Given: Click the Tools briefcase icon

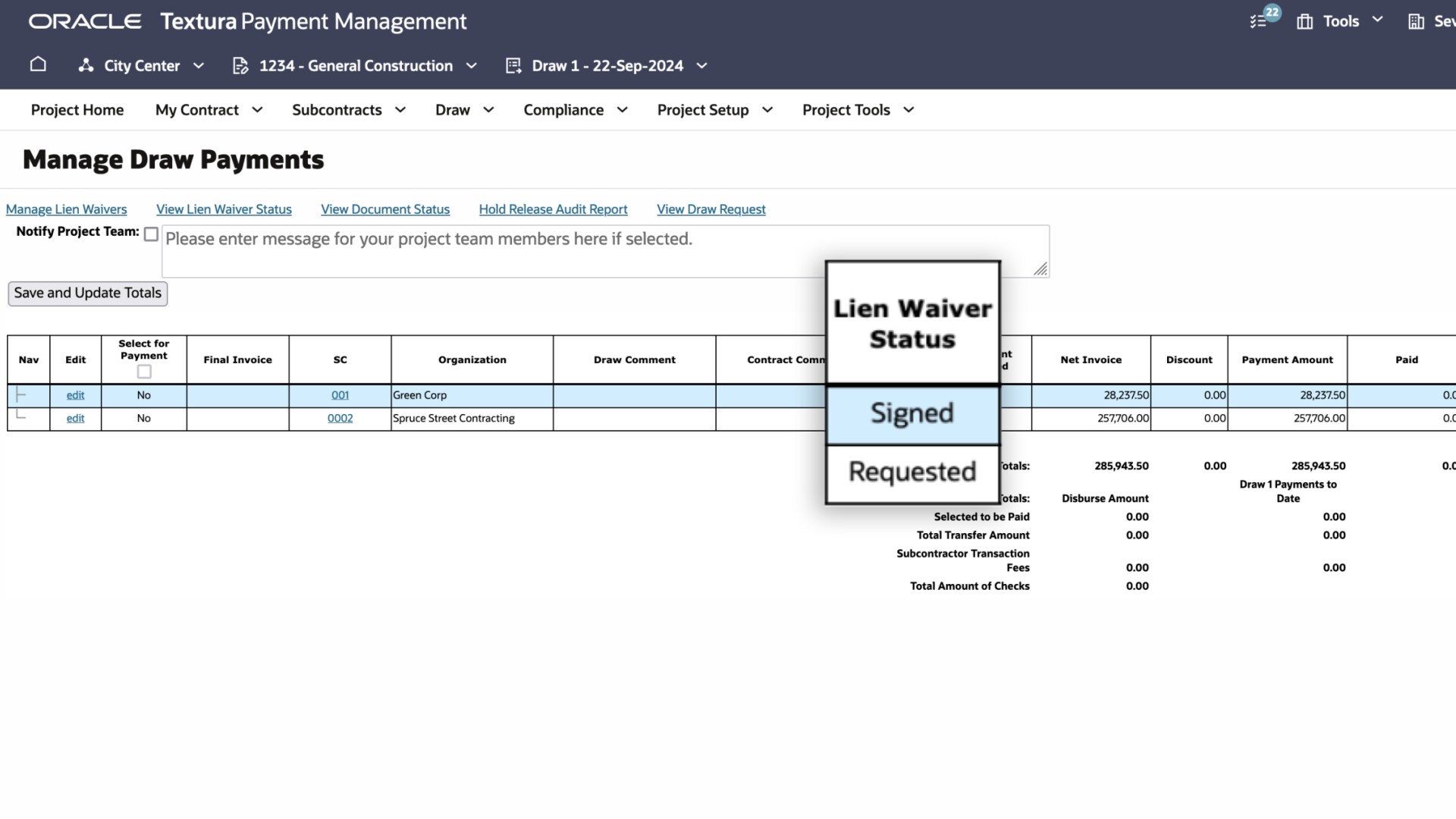Looking at the screenshot, I should pos(1304,21).
